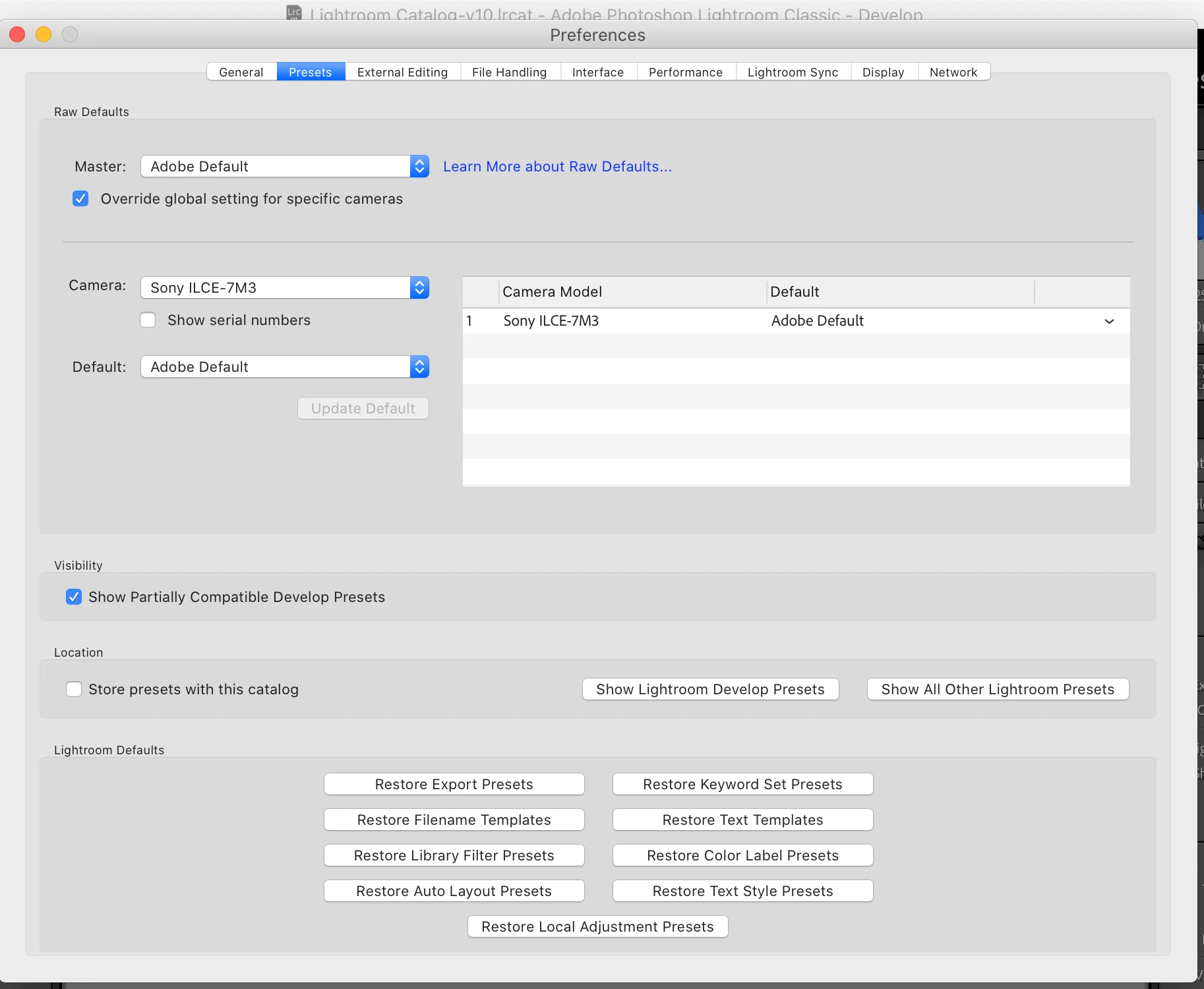
Task: Go to the File Handling tab
Action: click(x=510, y=72)
